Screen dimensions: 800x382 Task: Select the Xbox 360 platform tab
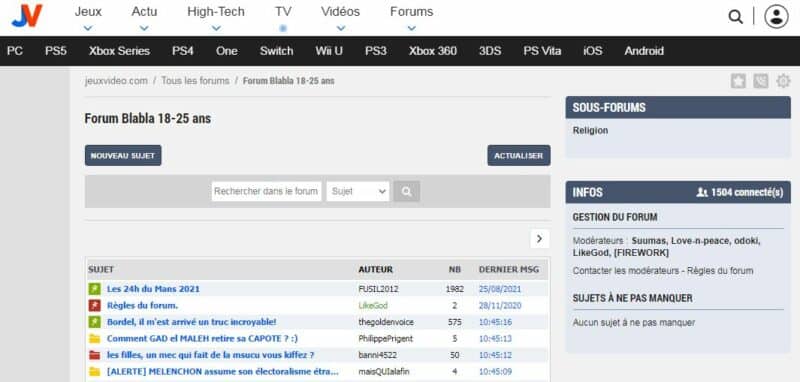pyautogui.click(x=433, y=51)
